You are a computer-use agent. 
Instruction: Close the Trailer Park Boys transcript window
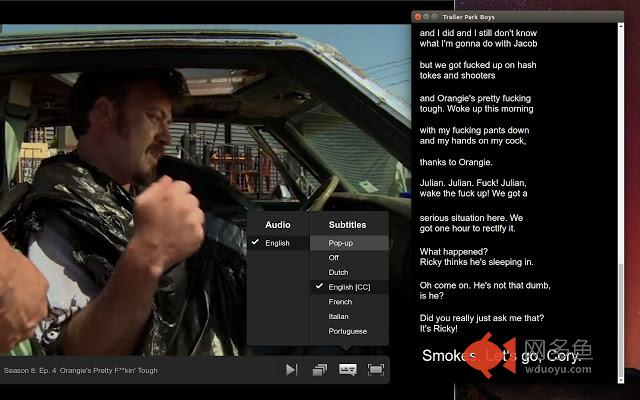coord(418,17)
